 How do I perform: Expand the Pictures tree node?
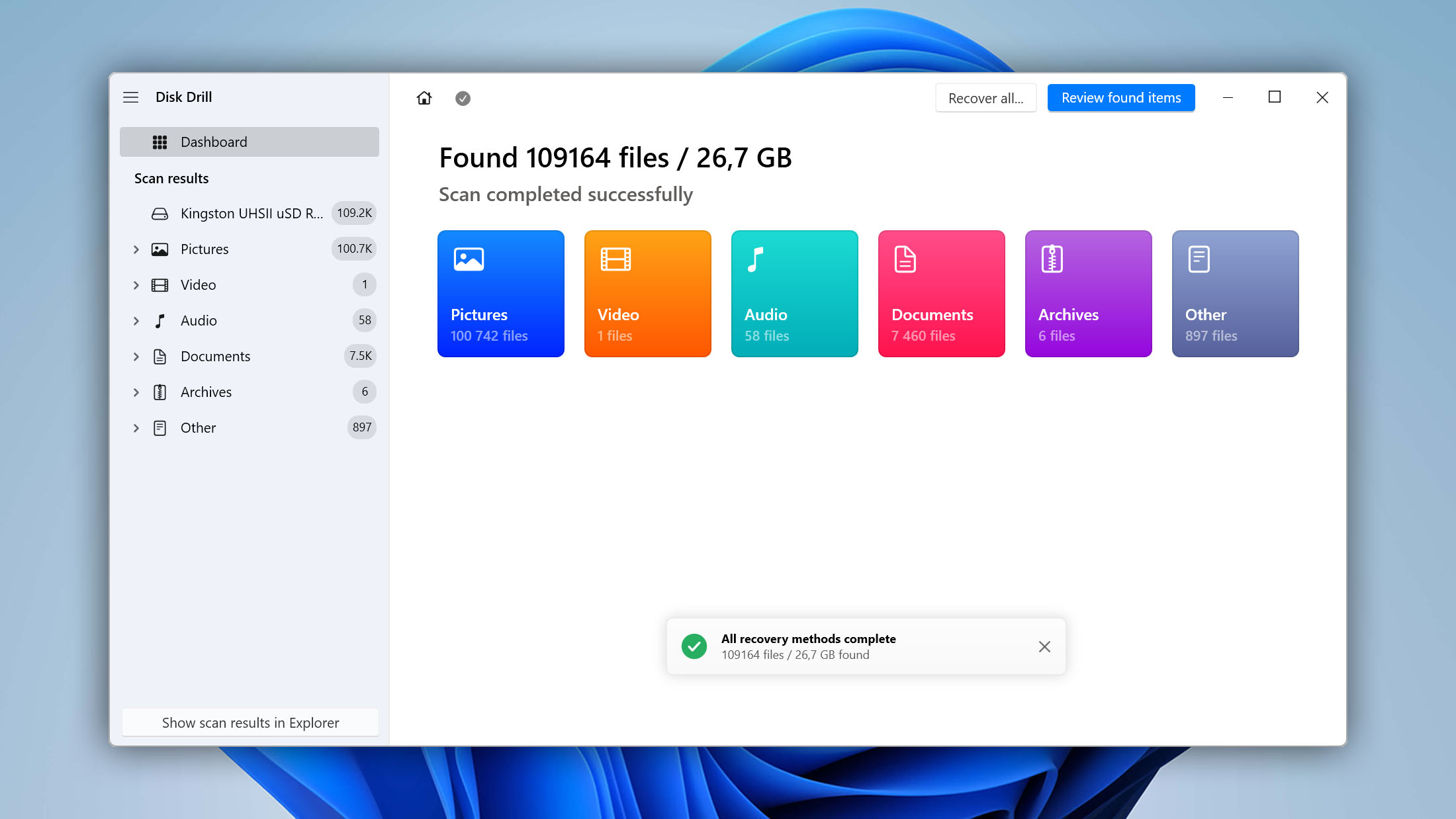coord(136,249)
